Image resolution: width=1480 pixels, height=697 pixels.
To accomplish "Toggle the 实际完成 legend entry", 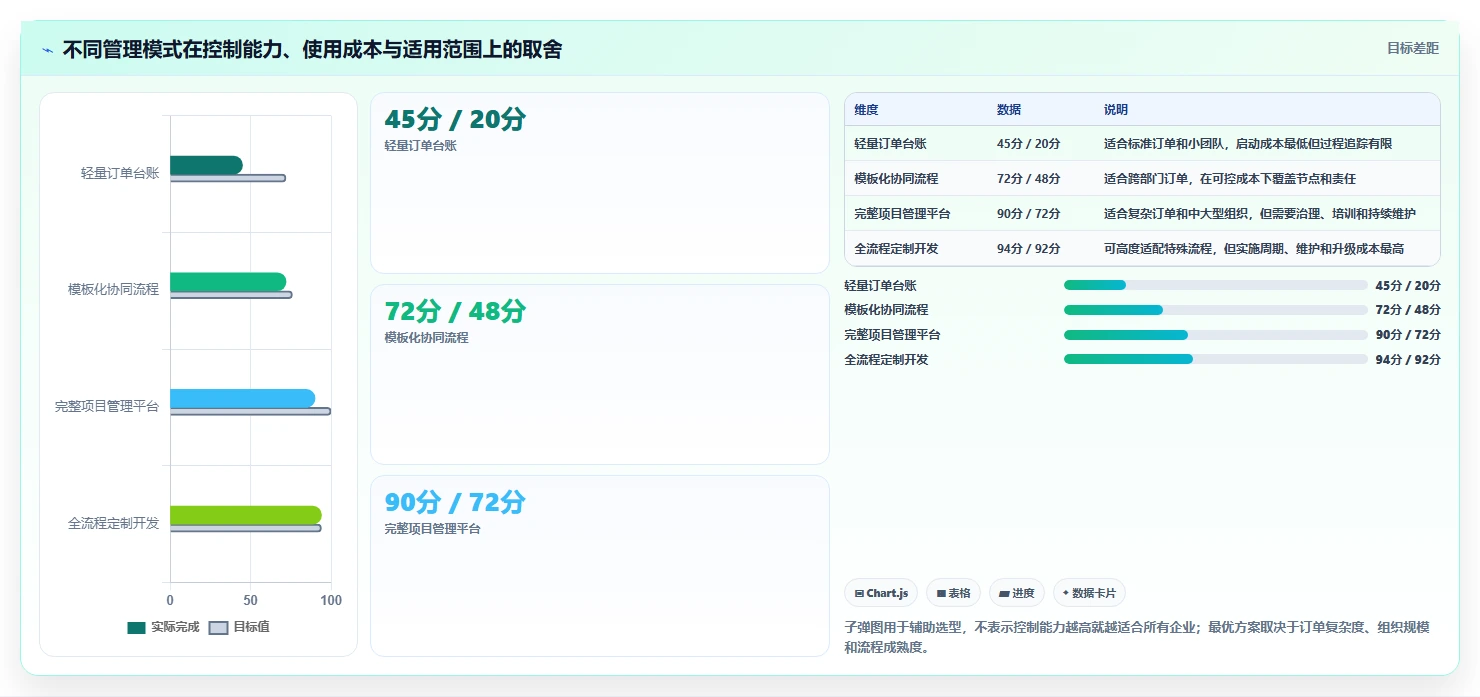I will click(163, 627).
